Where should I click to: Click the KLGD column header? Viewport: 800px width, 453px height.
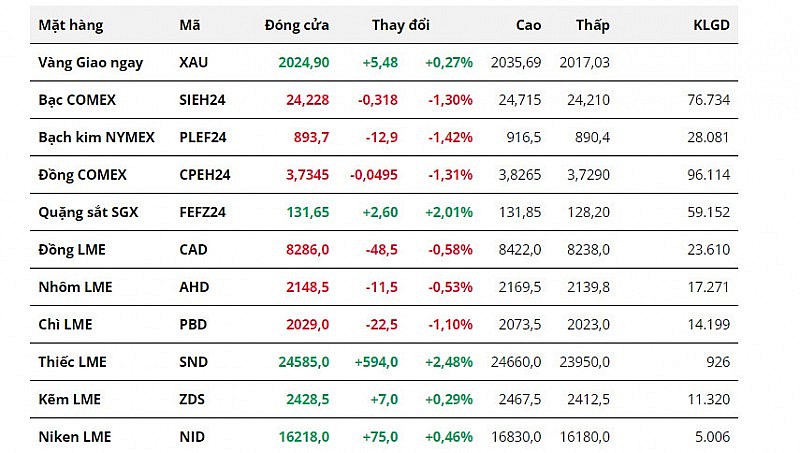pos(711,25)
